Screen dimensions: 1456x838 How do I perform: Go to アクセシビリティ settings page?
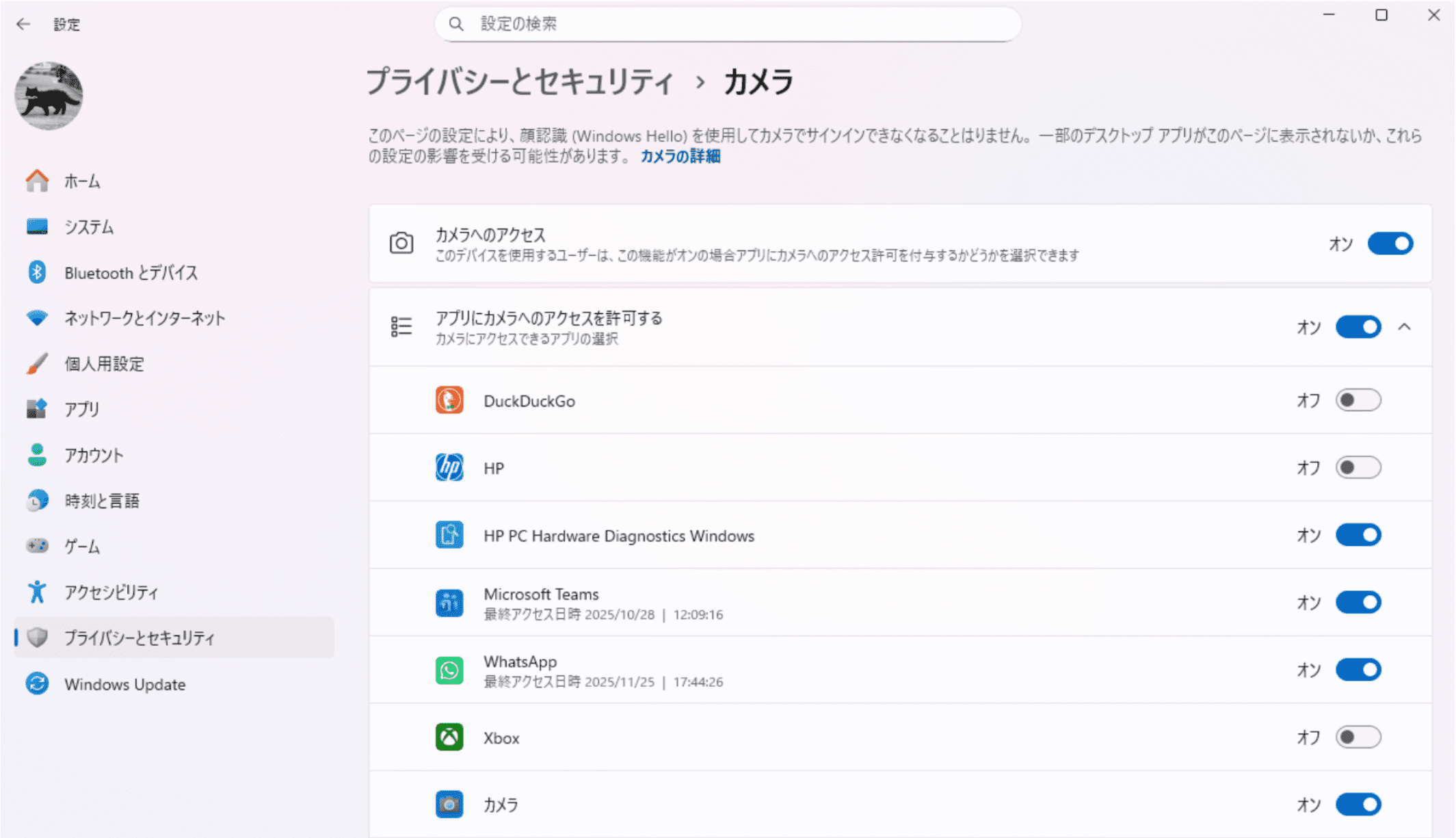pyautogui.click(x=111, y=592)
